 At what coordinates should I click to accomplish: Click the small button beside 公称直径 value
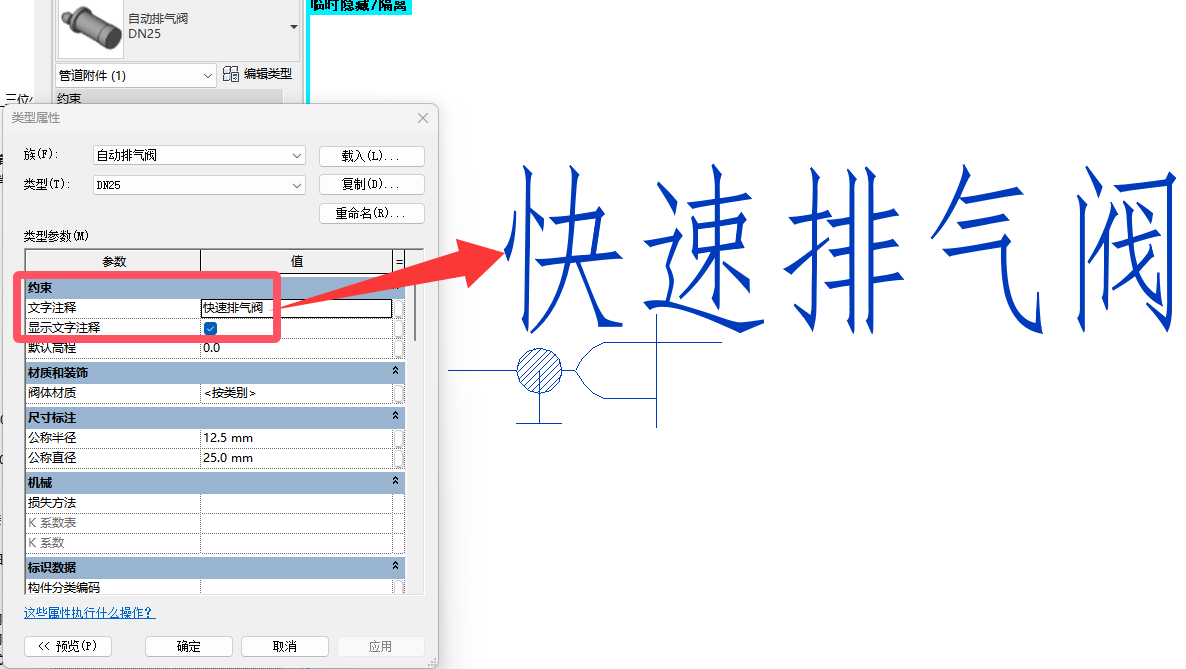tap(399, 458)
